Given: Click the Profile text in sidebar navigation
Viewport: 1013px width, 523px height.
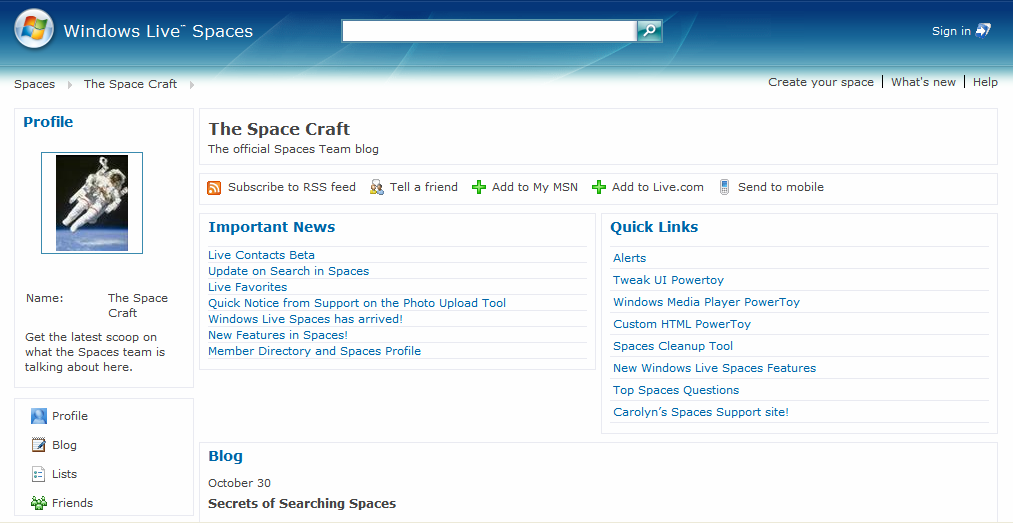Looking at the screenshot, I should point(70,416).
